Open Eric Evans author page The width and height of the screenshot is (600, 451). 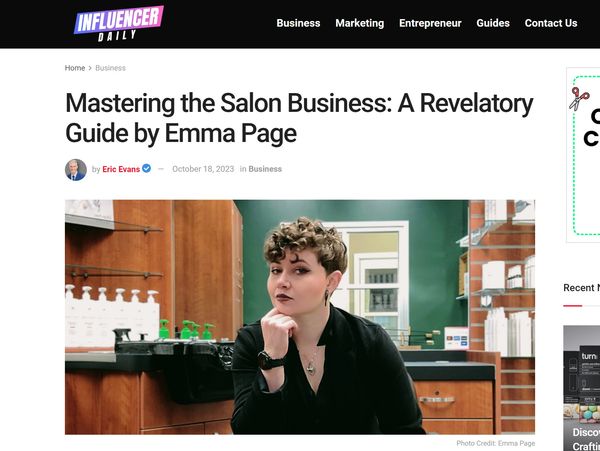click(121, 169)
